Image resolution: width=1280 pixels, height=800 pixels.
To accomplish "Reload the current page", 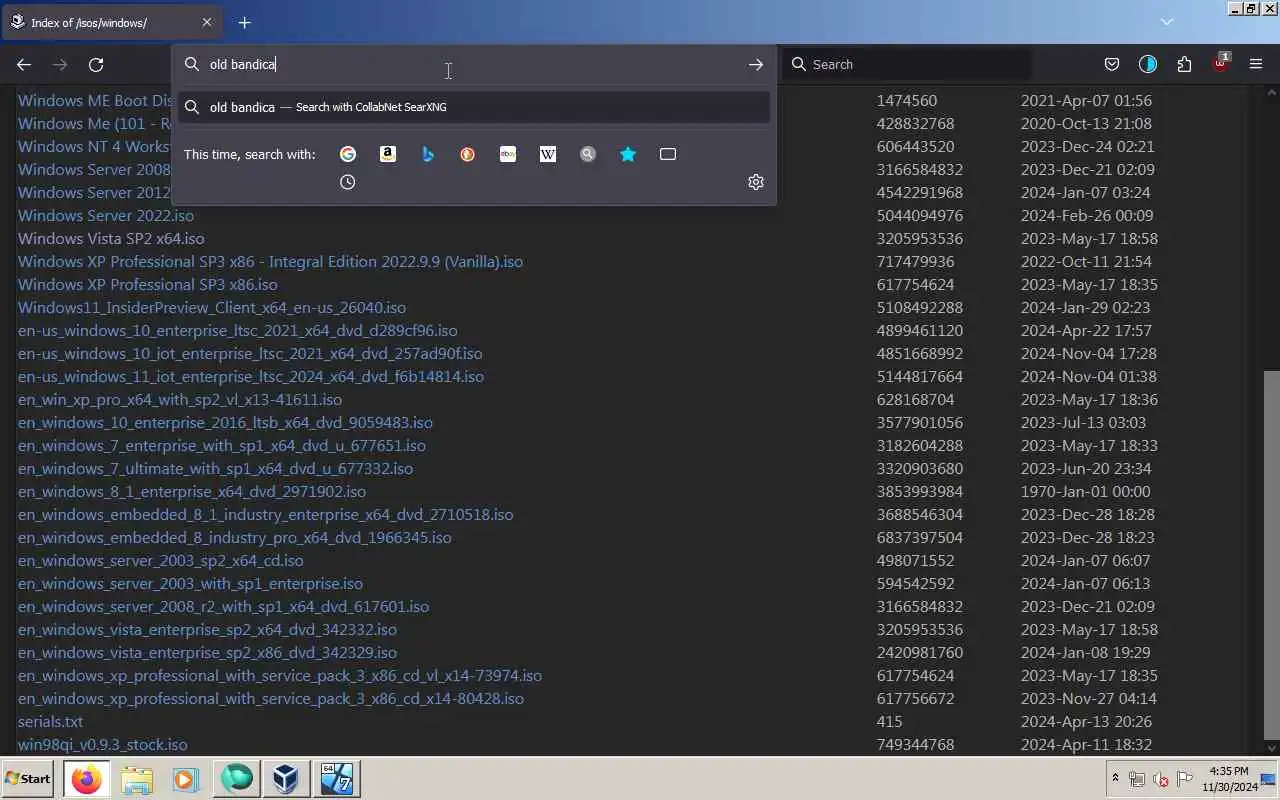I will (x=96, y=64).
